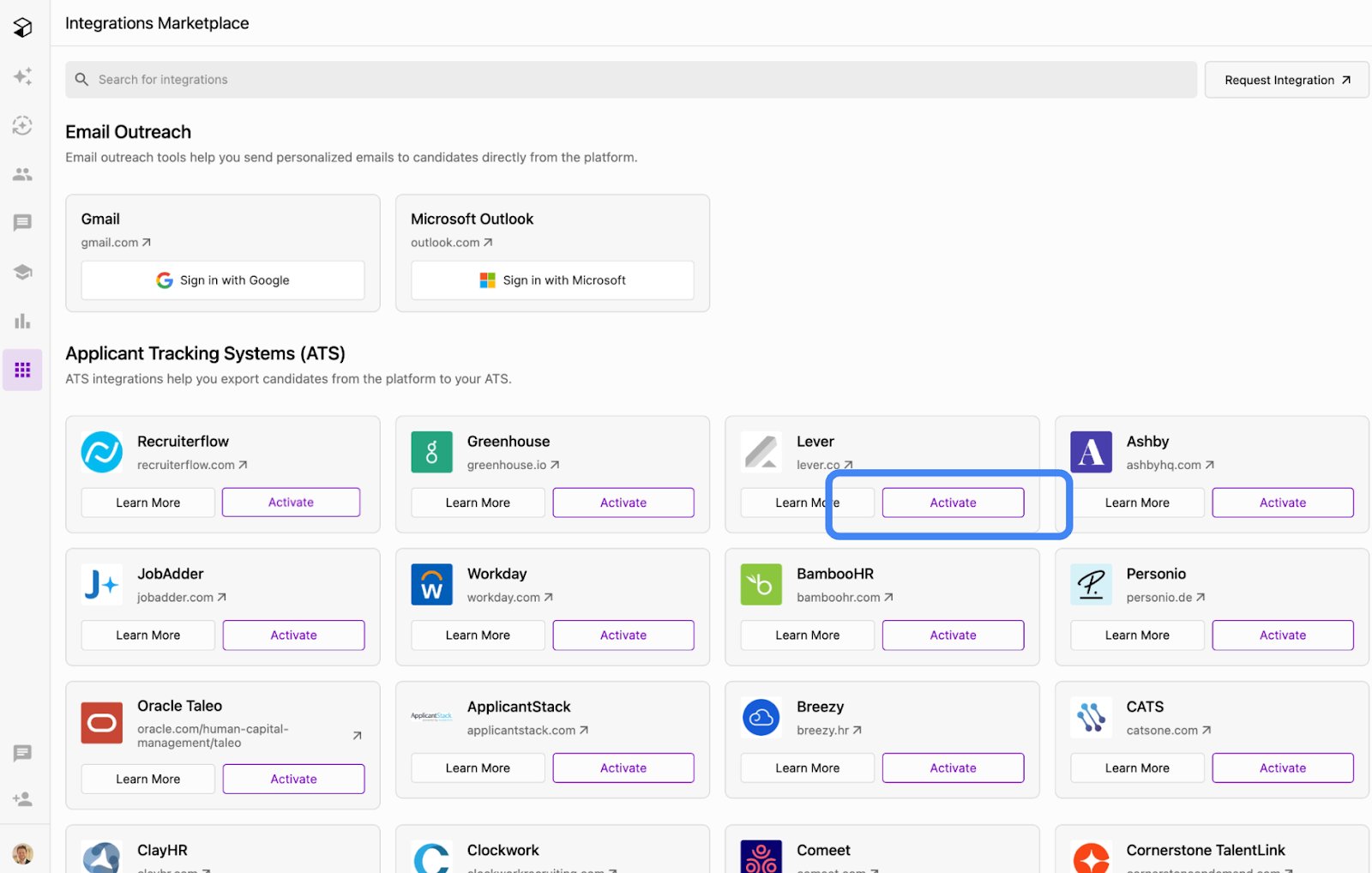Click Learn More on the Recruiterflow card
Screen dimensions: 1372x873
point(148,503)
